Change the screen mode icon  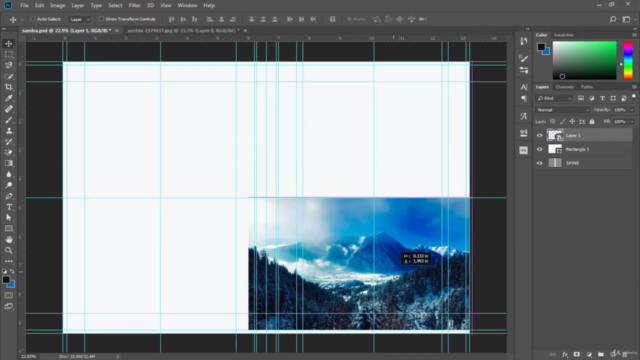tap(9, 306)
